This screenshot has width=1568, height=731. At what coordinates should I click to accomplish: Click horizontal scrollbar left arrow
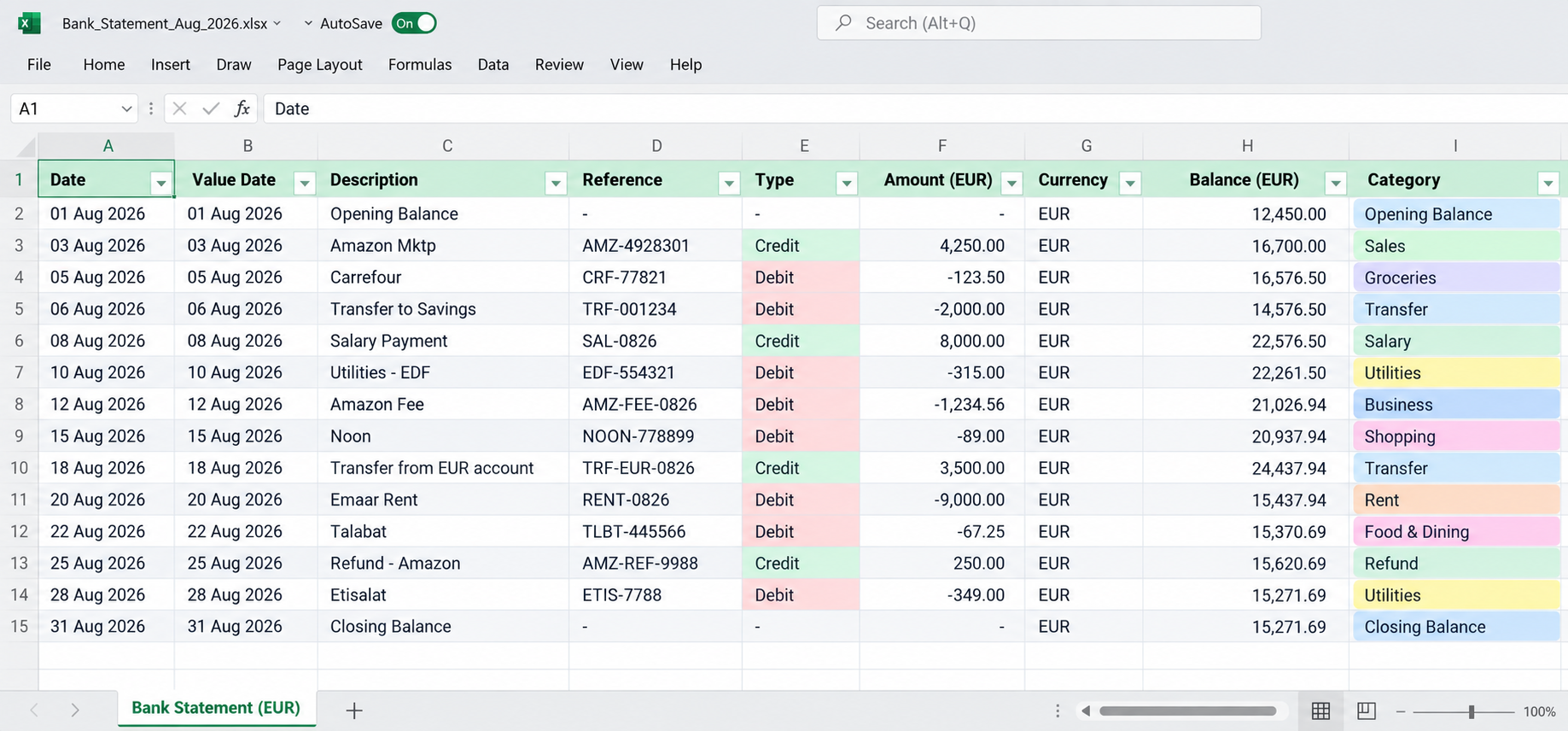(x=1086, y=711)
